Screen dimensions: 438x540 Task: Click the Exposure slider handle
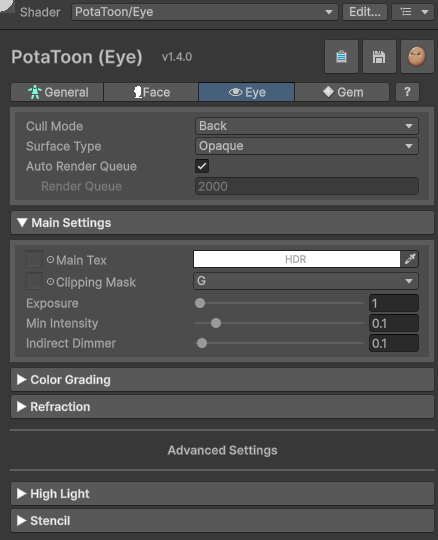pyautogui.click(x=200, y=303)
